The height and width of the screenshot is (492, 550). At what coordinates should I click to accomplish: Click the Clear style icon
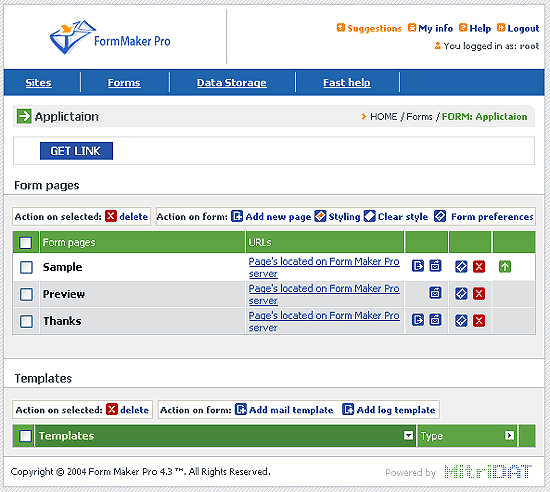pyautogui.click(x=369, y=216)
